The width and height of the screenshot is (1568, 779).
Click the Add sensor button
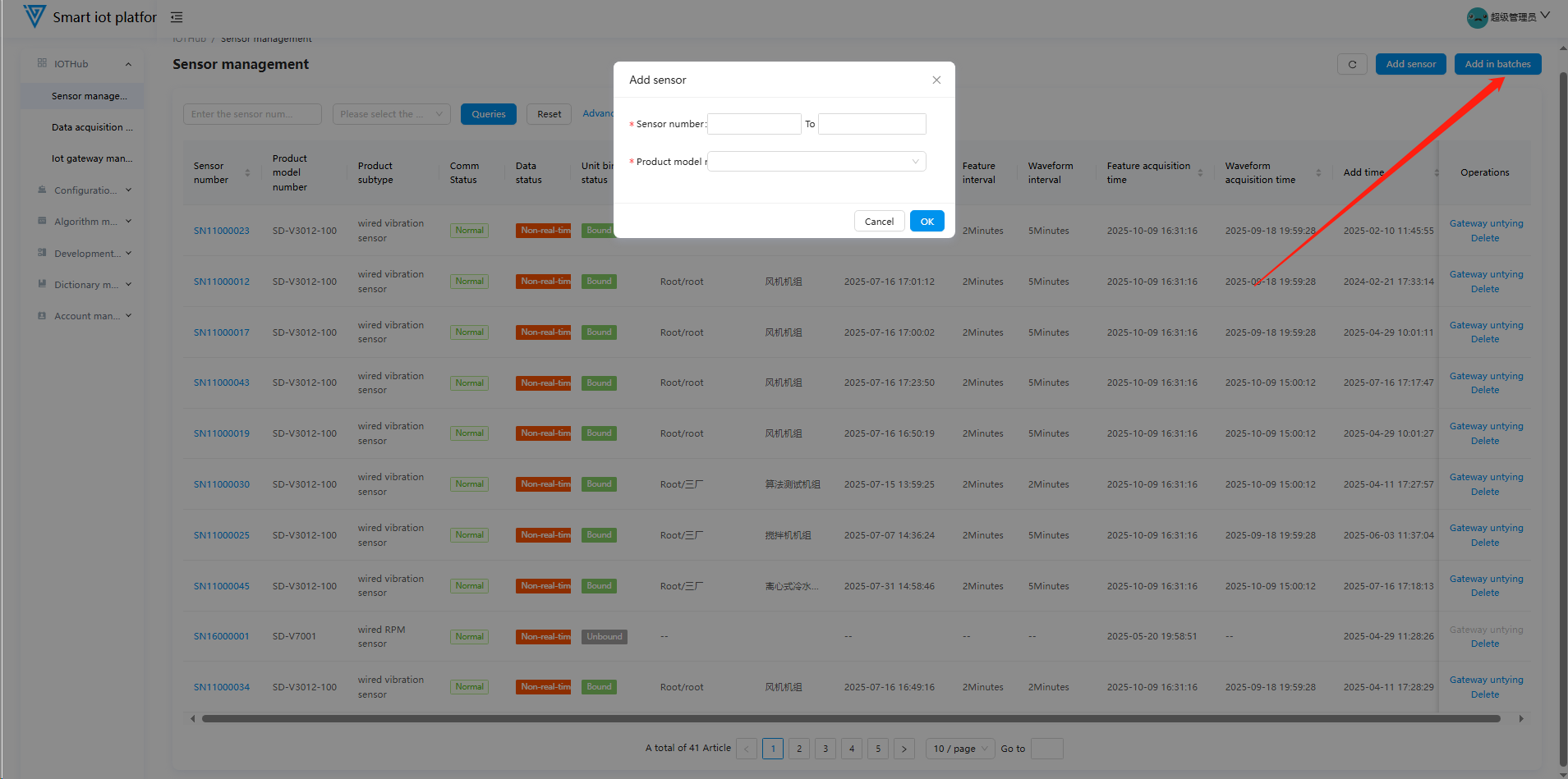click(1411, 64)
